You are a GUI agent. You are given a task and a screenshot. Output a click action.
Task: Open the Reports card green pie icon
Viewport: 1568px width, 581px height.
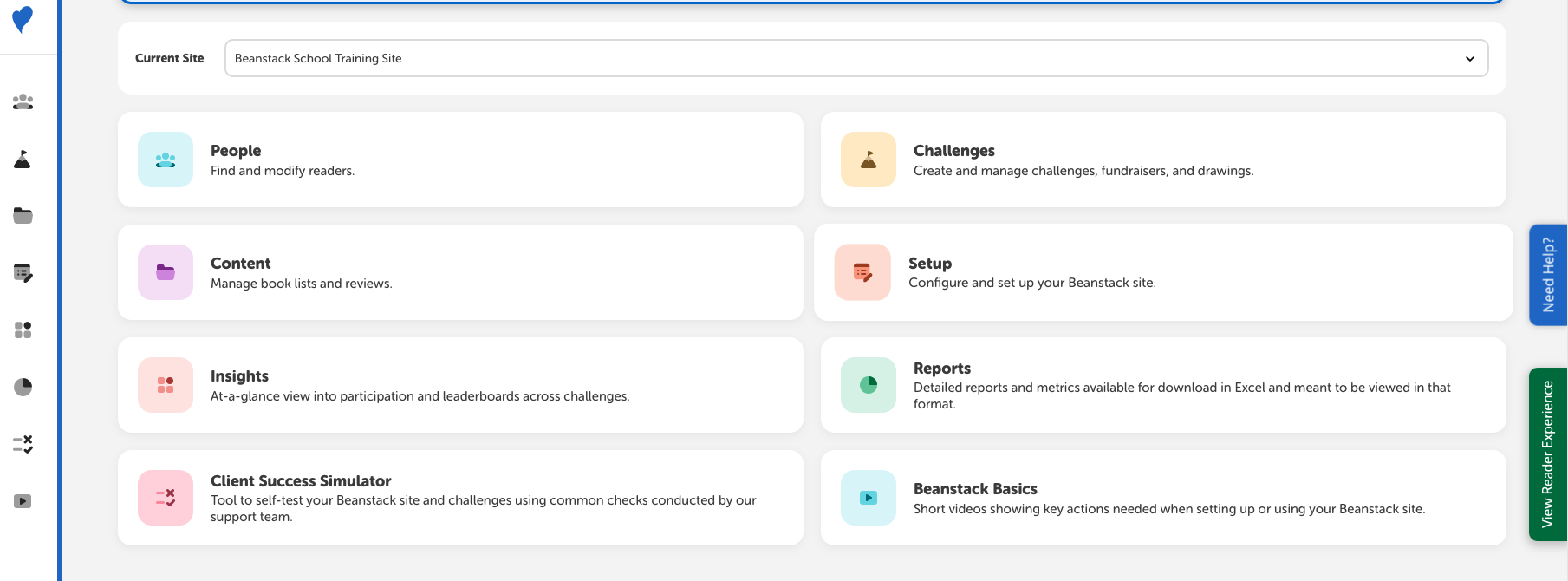[x=869, y=385]
